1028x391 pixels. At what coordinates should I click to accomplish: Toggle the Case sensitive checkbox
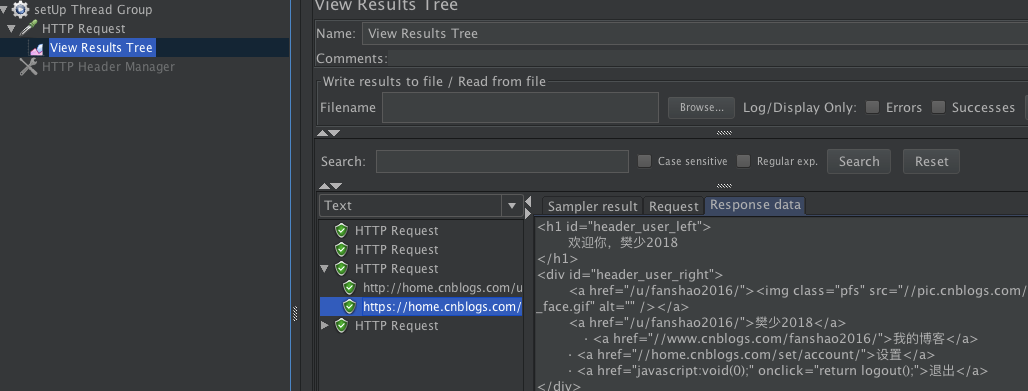(644, 161)
